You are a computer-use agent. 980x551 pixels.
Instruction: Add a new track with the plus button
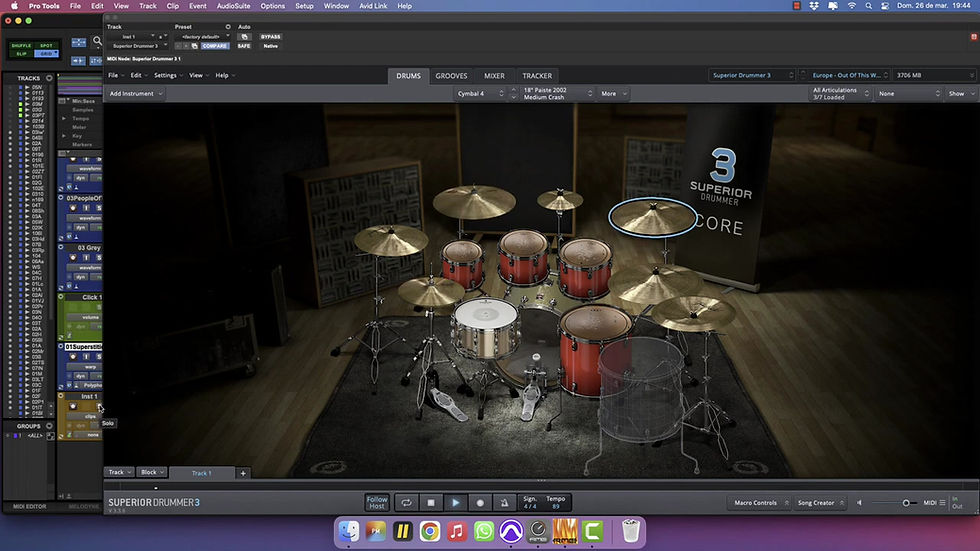click(243, 473)
